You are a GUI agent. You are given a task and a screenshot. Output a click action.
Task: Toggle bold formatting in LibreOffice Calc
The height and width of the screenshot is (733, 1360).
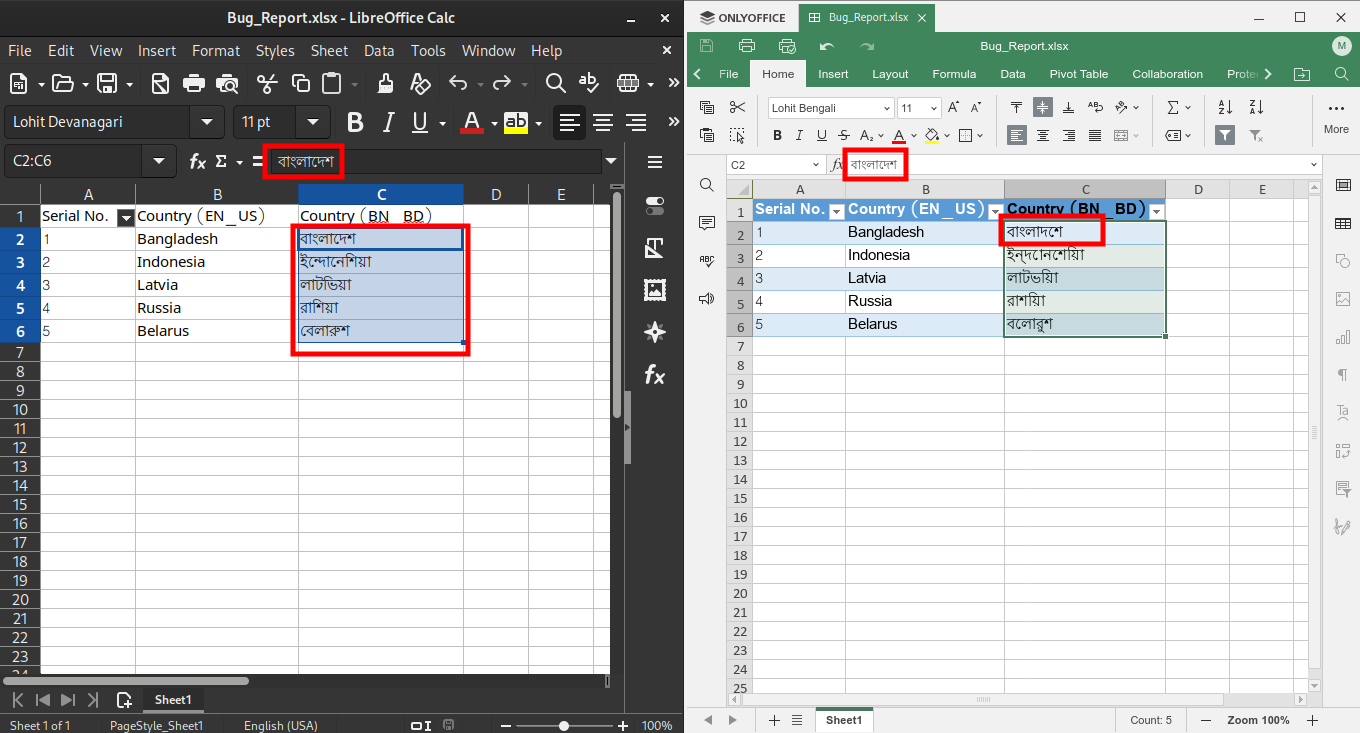355,122
